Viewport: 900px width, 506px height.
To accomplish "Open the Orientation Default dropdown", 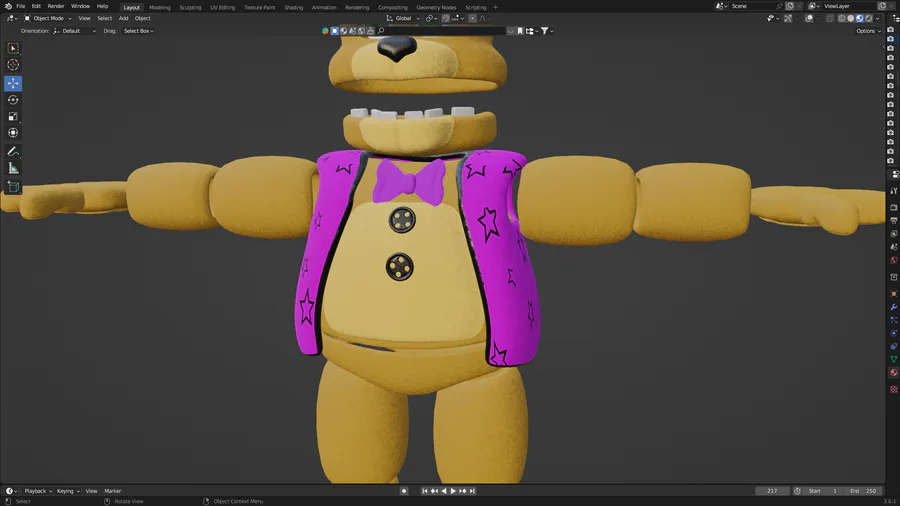I will 75,31.
